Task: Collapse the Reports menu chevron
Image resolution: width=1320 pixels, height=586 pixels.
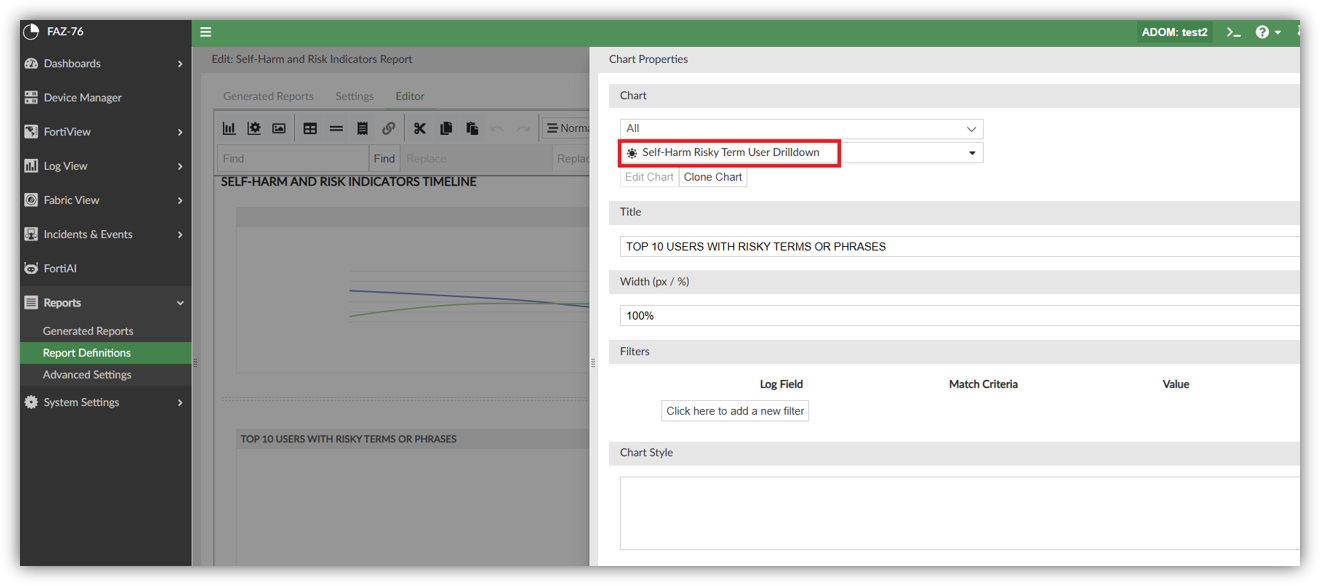Action: coord(180,302)
